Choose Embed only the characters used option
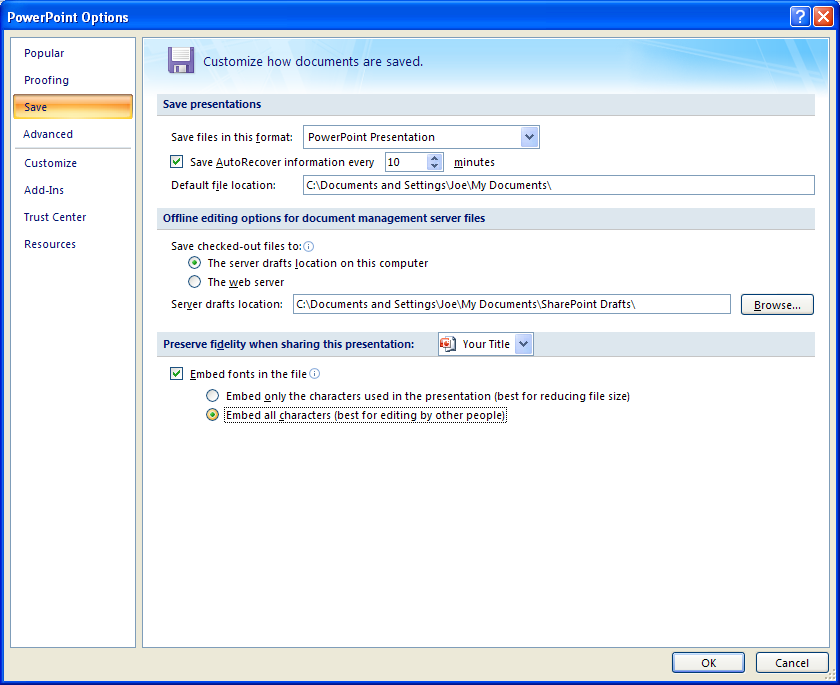Image resolution: width=840 pixels, height=685 pixels. coord(213,396)
